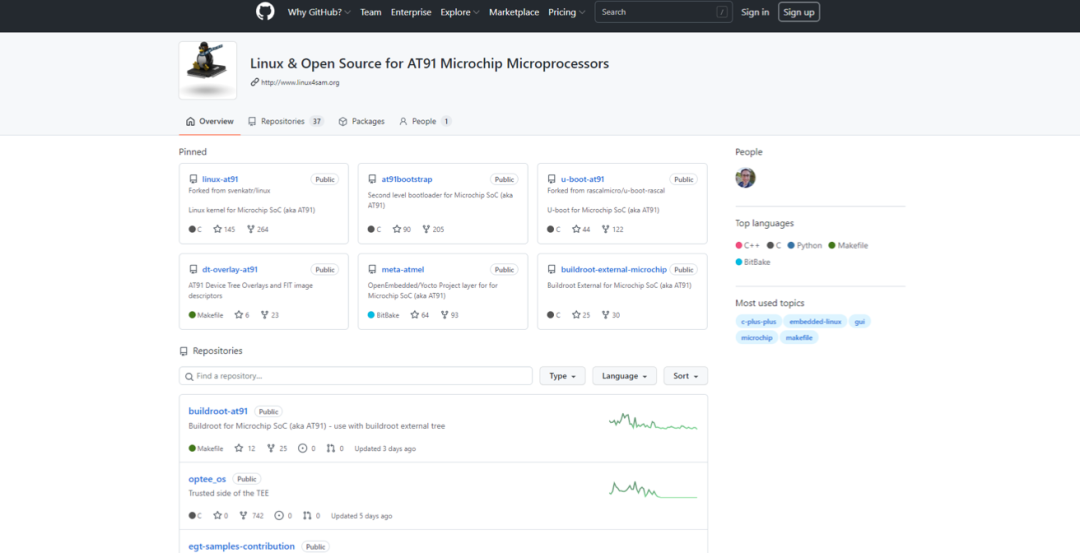The height and width of the screenshot is (553, 1080).
Task: Click the Sign up button
Action: [799, 12]
